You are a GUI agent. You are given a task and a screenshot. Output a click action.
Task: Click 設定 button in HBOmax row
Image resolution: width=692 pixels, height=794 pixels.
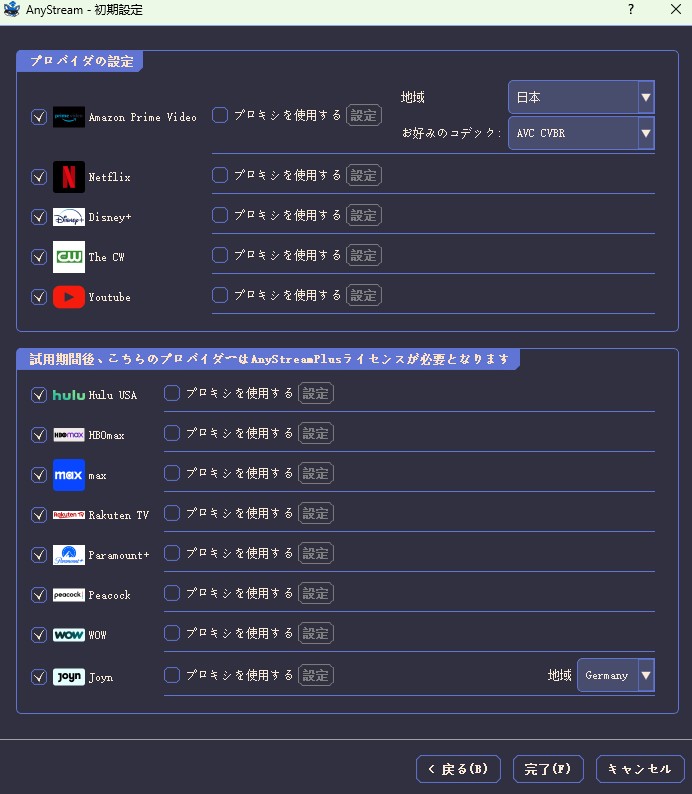pos(315,433)
